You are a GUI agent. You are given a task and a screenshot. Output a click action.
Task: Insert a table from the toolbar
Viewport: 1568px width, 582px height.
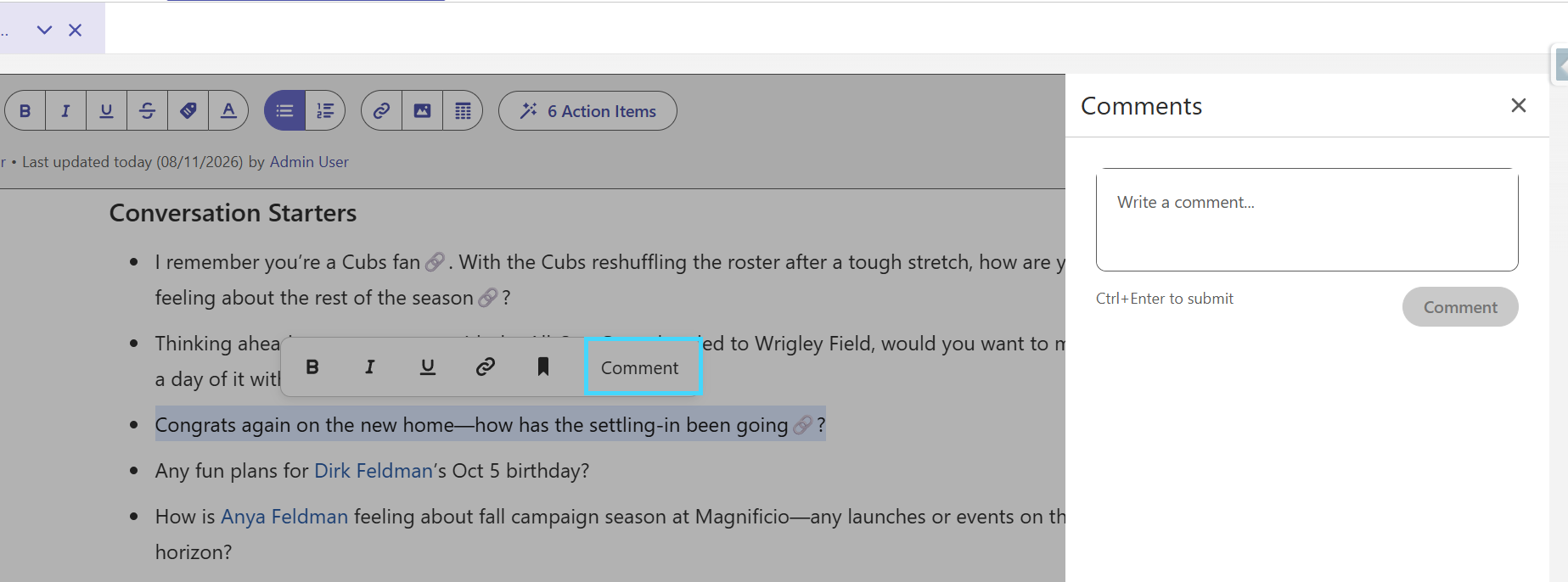[463, 111]
